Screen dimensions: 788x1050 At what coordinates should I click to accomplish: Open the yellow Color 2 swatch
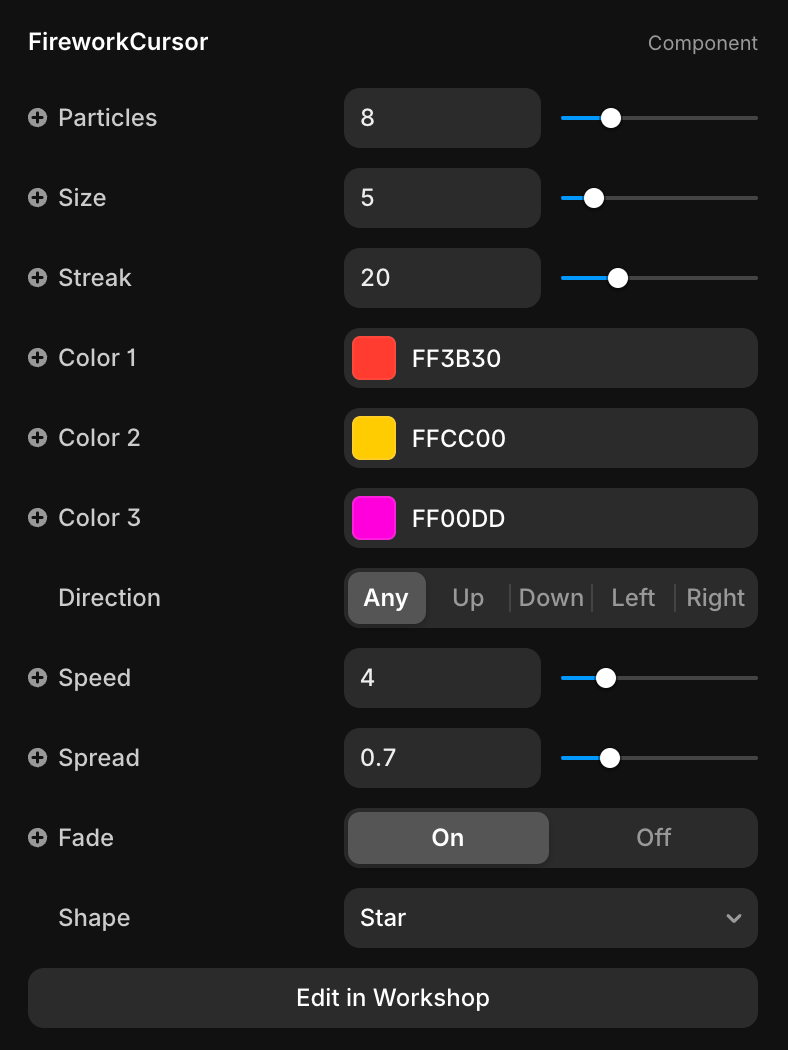coord(374,438)
